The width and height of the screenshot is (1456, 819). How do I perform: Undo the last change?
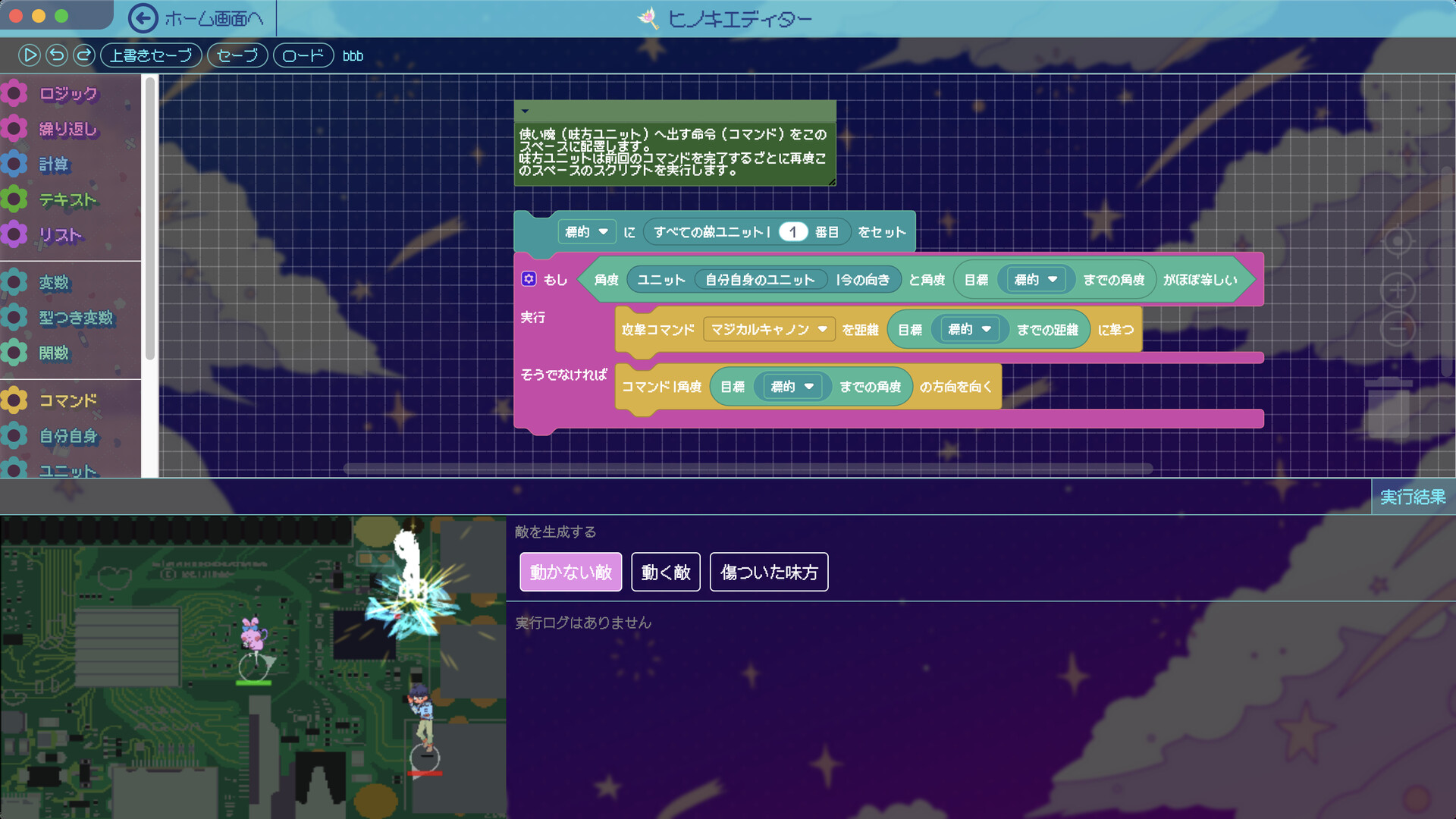(x=55, y=55)
